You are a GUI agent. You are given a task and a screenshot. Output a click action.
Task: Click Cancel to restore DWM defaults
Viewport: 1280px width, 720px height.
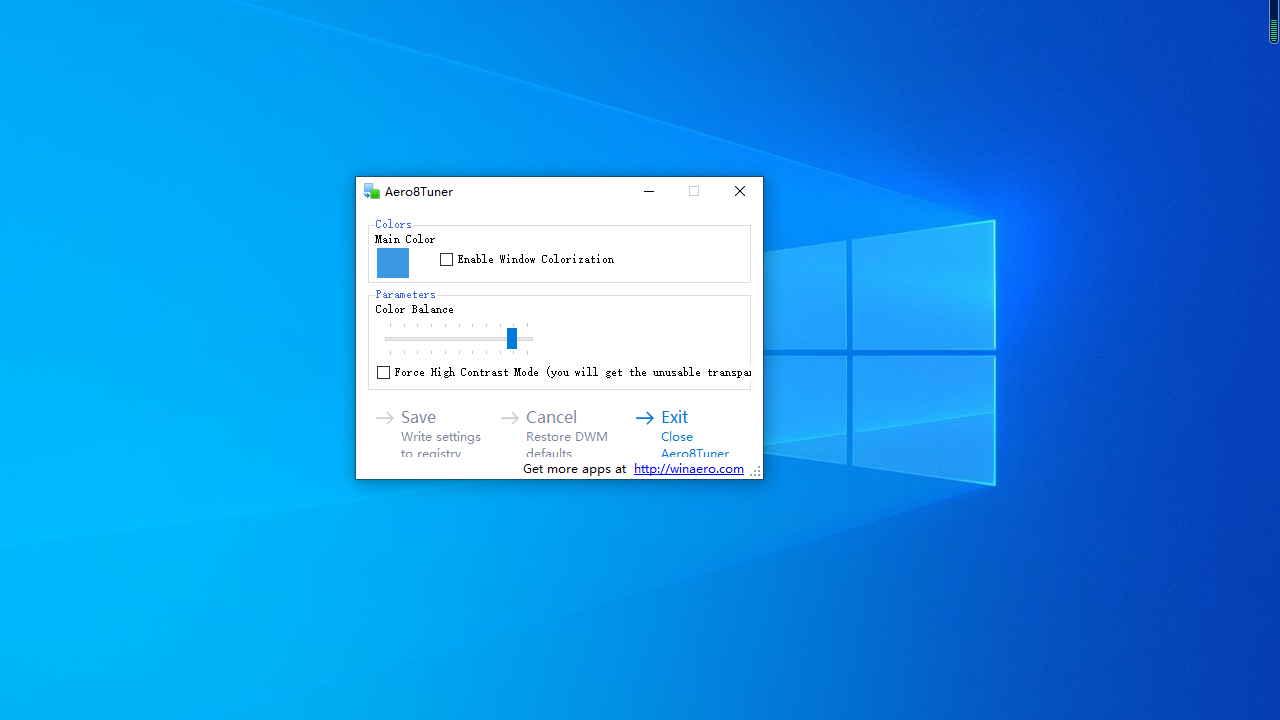pyautogui.click(x=555, y=435)
